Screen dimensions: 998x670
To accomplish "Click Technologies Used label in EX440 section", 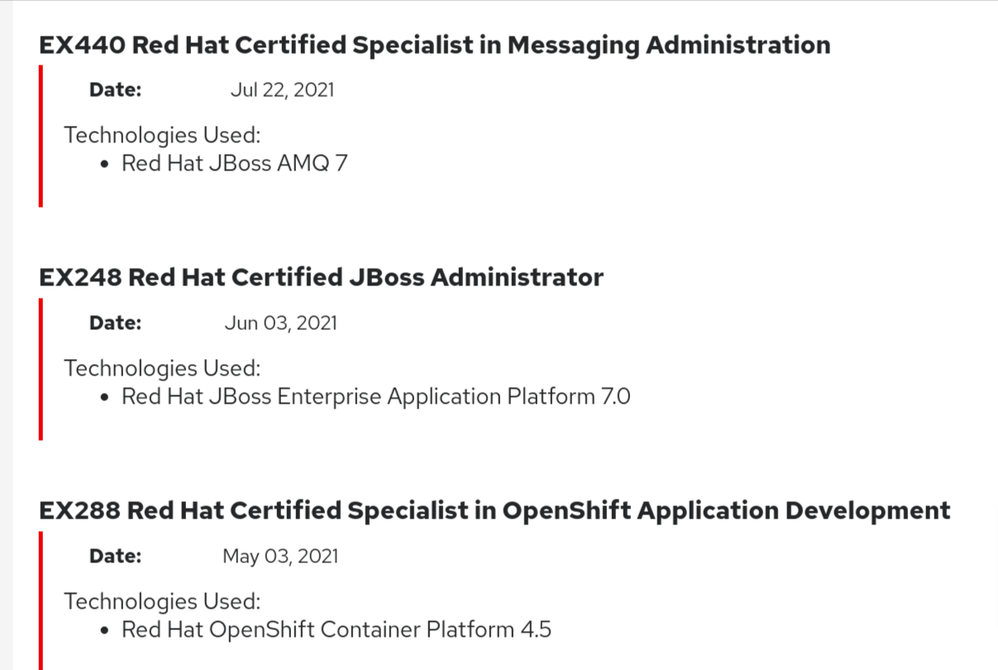I will tap(162, 135).
